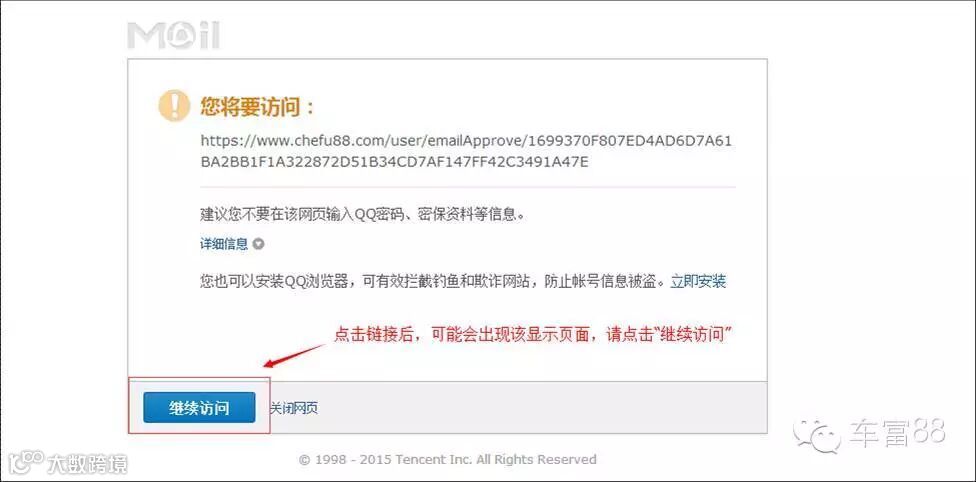Open the 详细信息 link
This screenshot has height=482, width=976.
tap(224, 244)
